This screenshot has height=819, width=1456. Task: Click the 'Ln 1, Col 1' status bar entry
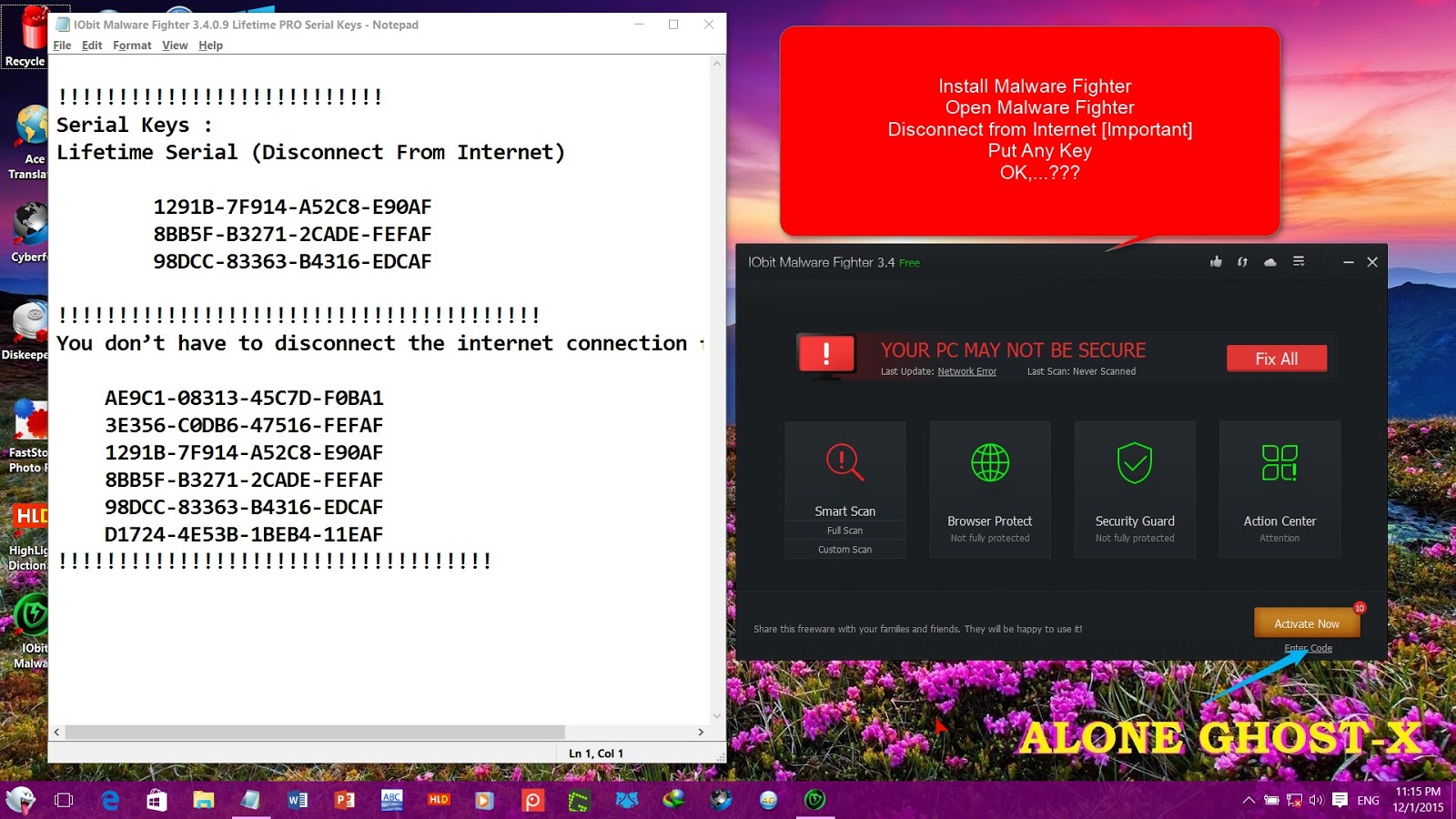(x=596, y=753)
